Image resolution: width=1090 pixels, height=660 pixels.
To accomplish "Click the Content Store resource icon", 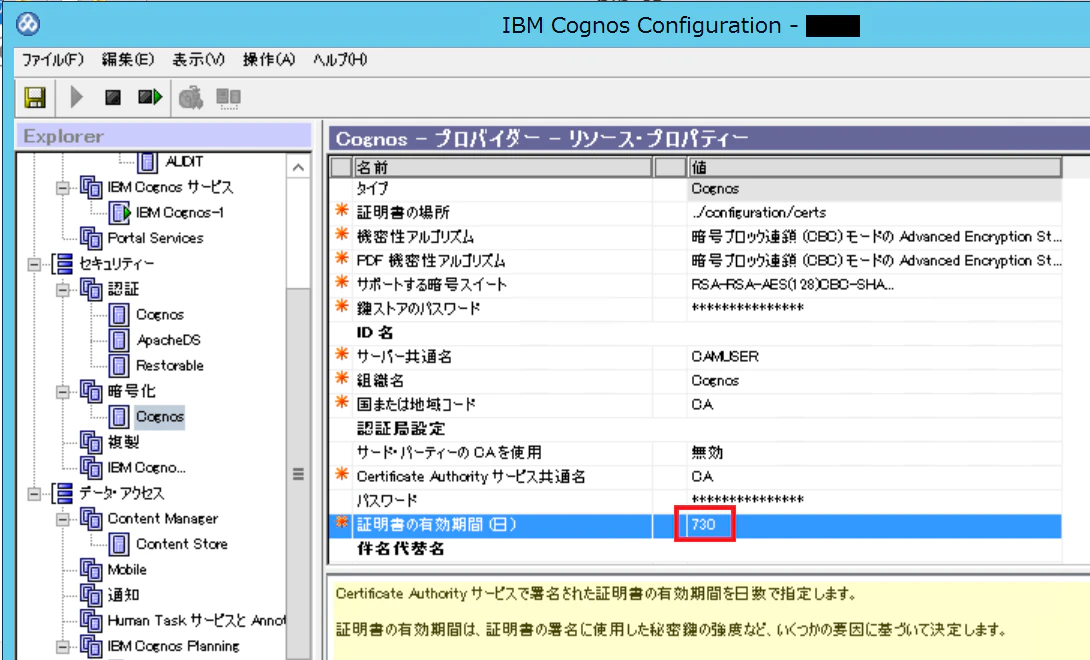I will click(119, 544).
